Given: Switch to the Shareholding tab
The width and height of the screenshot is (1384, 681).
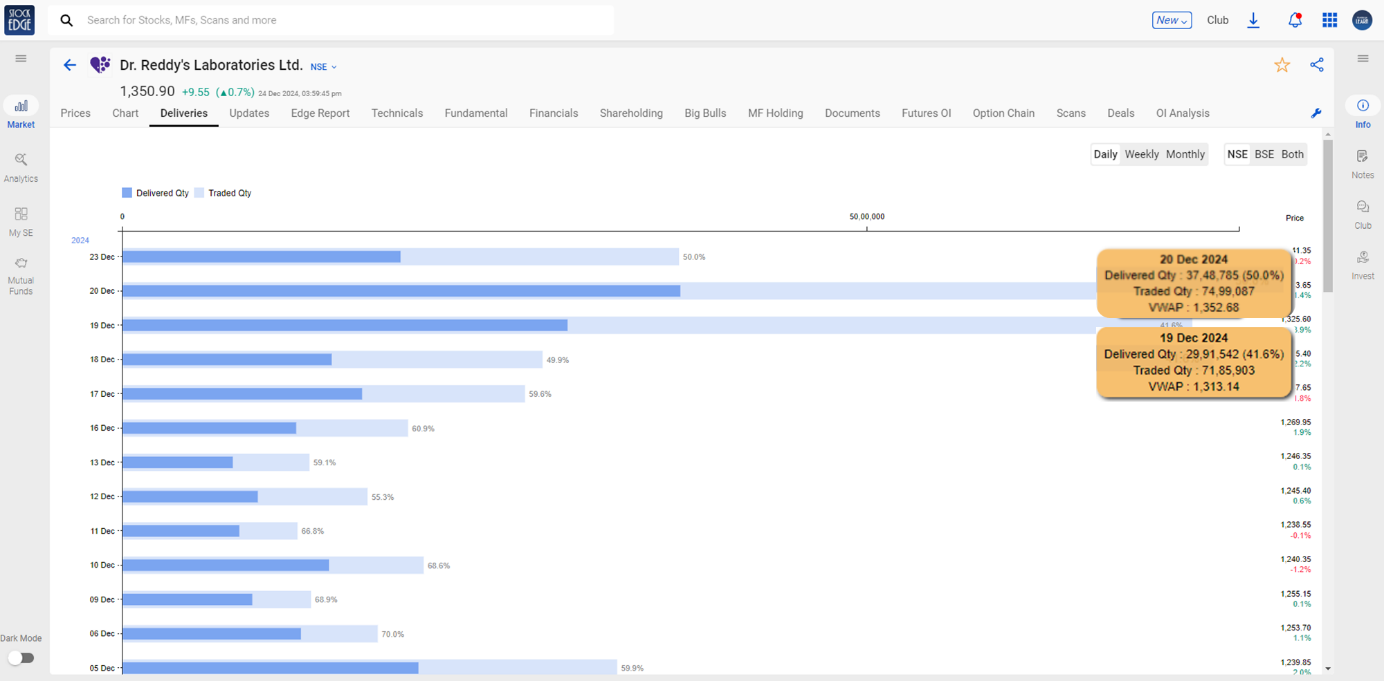Looking at the screenshot, I should click(631, 113).
